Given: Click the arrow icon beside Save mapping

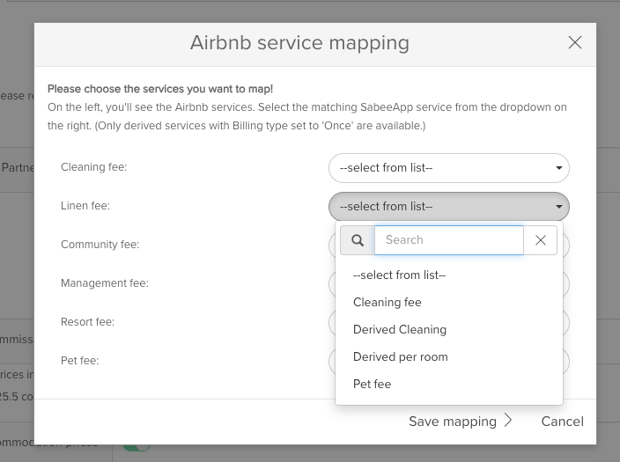Looking at the screenshot, I should coord(508,420).
